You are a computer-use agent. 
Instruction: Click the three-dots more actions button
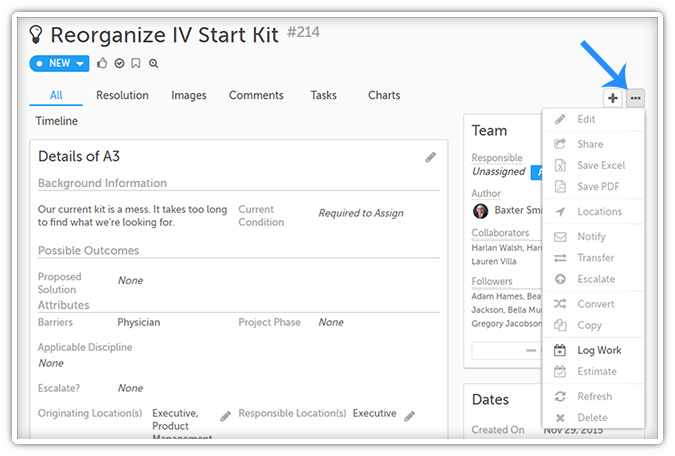point(635,98)
